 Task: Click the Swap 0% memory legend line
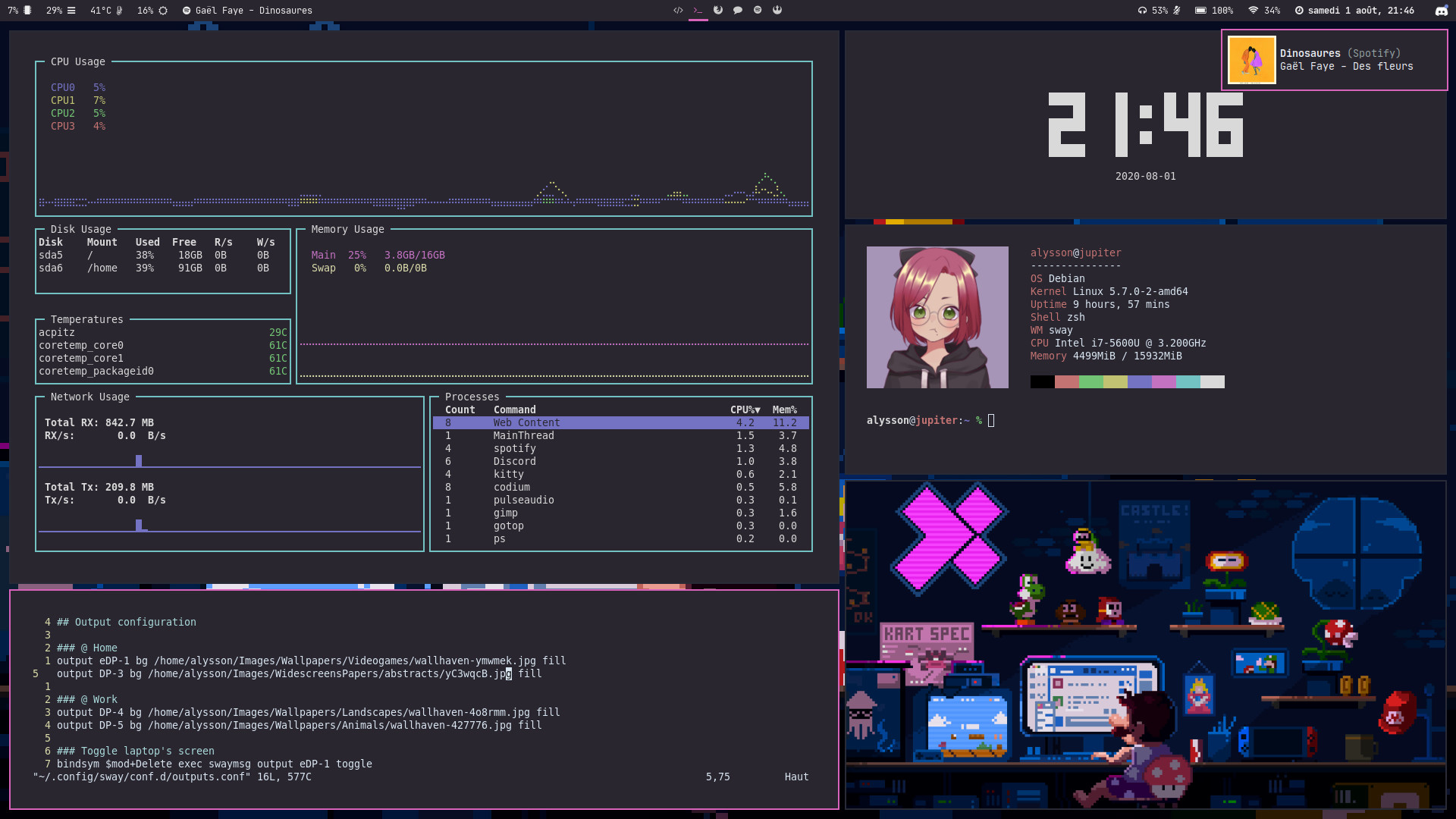[369, 268]
